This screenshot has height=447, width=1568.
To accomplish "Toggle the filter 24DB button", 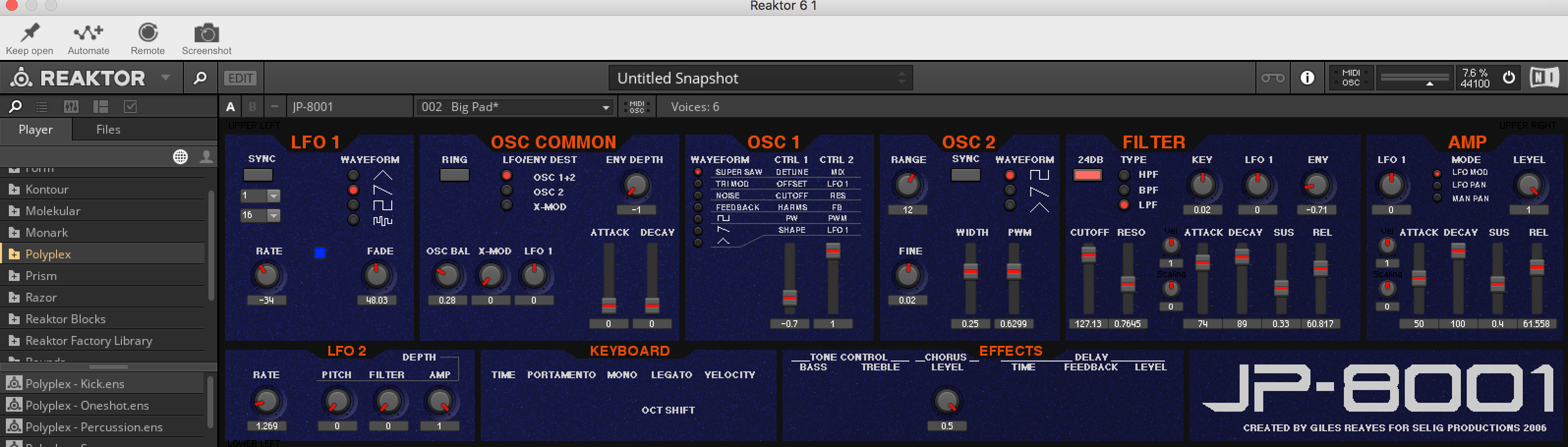I will pyautogui.click(x=1088, y=175).
